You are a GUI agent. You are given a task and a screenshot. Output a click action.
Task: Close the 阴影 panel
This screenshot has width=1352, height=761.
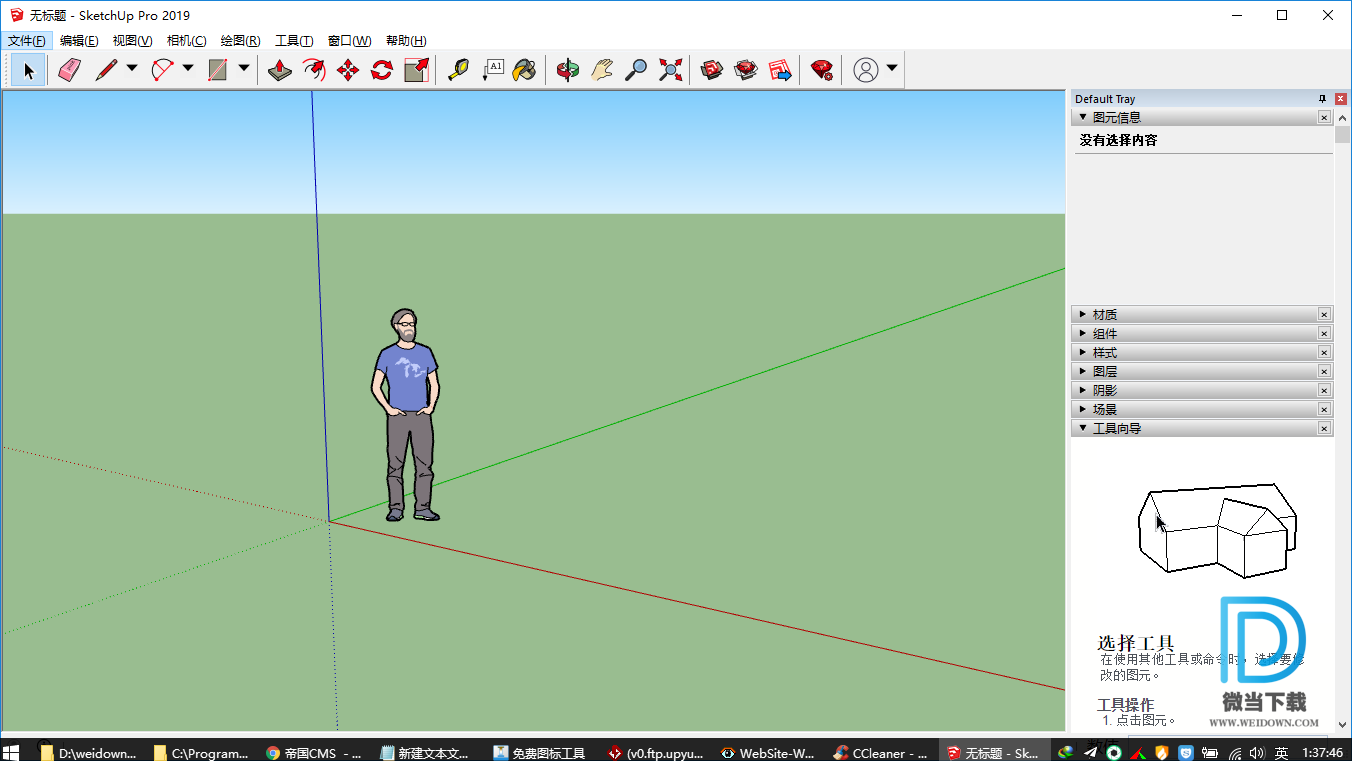click(1324, 391)
